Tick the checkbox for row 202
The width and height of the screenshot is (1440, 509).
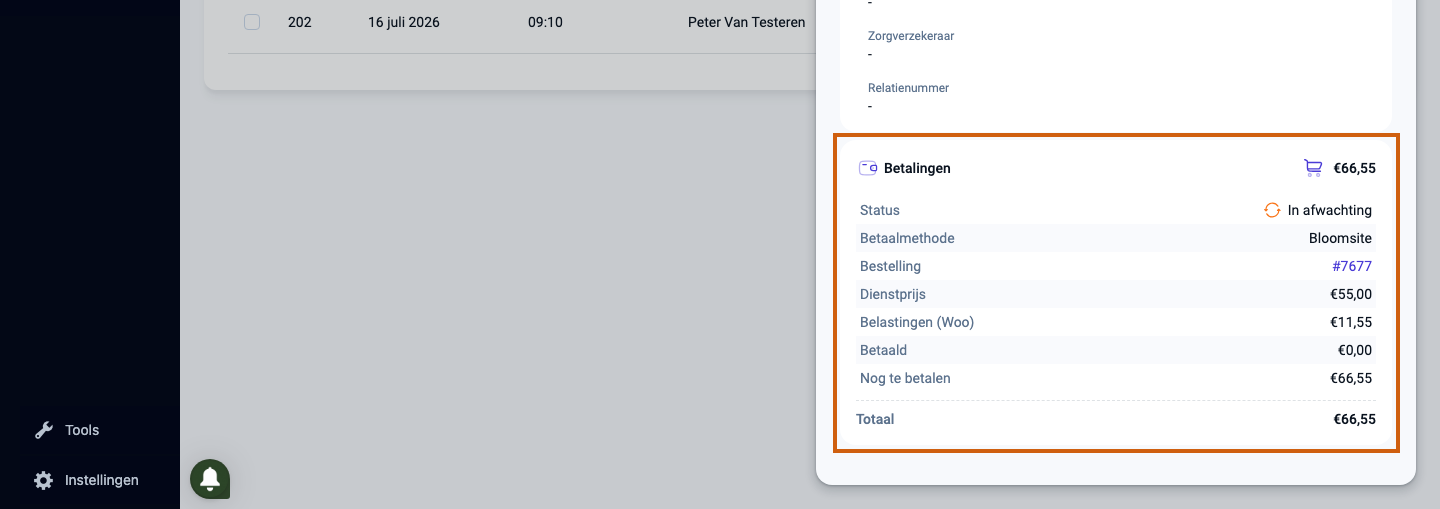(x=252, y=22)
